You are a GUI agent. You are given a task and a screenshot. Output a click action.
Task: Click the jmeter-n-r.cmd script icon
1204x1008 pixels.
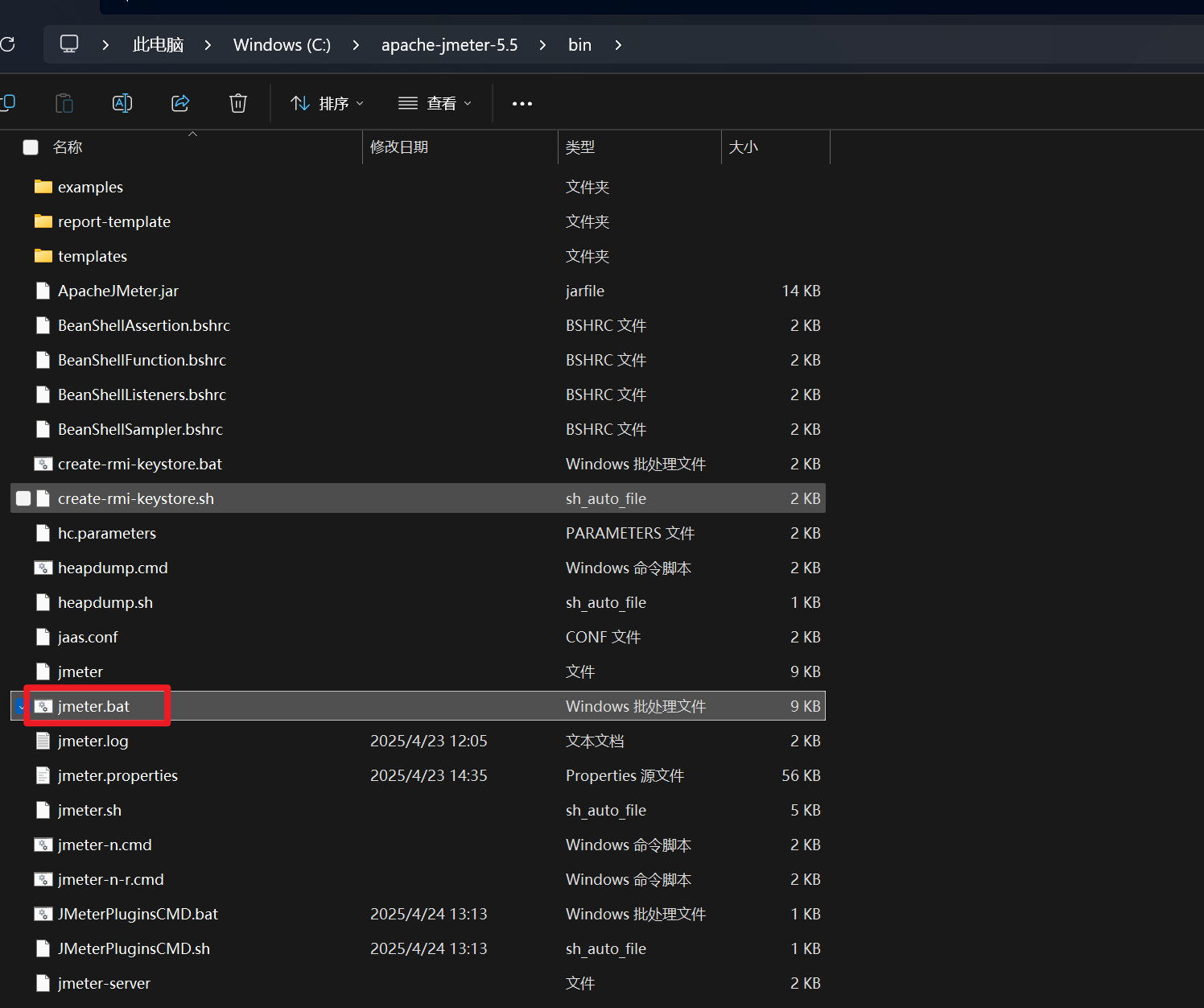click(43, 879)
